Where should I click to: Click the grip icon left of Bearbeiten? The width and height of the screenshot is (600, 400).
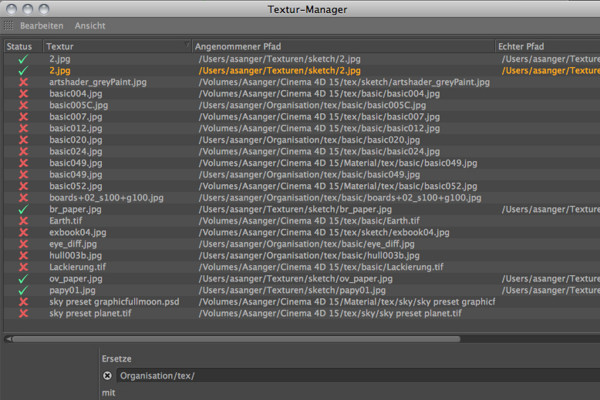[8, 26]
